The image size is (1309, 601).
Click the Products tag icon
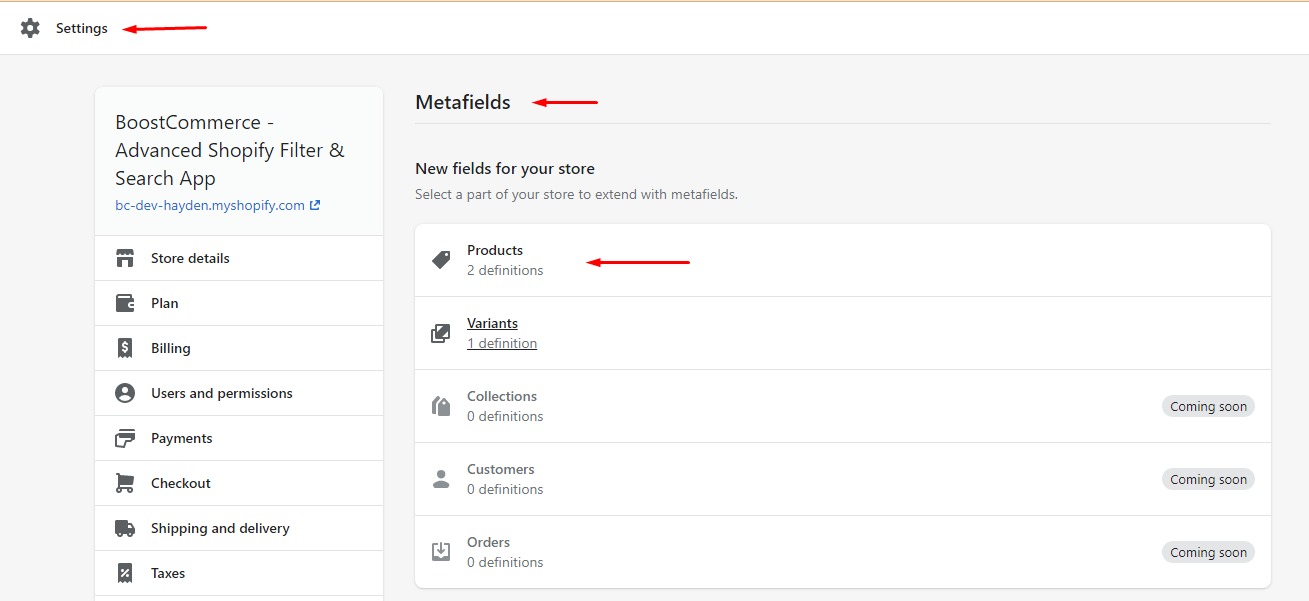pos(440,259)
